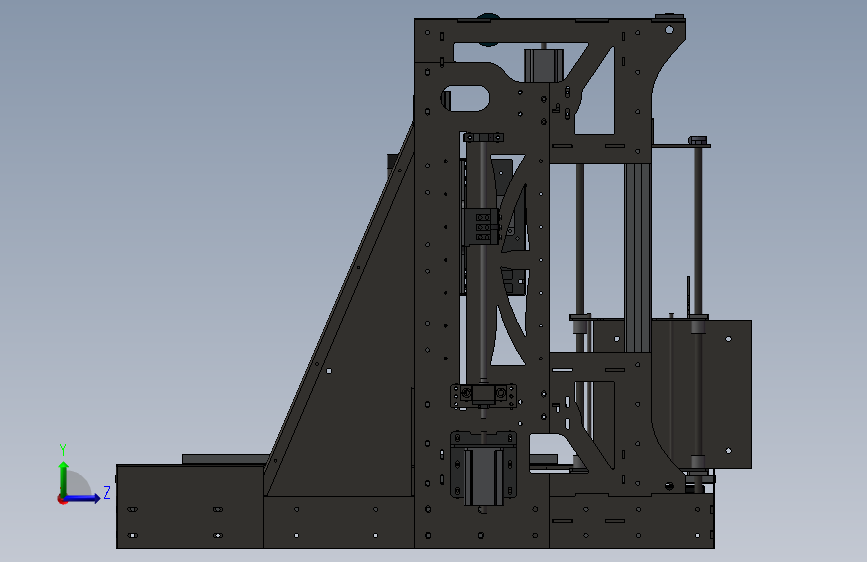Click the green Y axis arrow of the triad
The height and width of the screenshot is (562, 867).
click(x=64, y=478)
